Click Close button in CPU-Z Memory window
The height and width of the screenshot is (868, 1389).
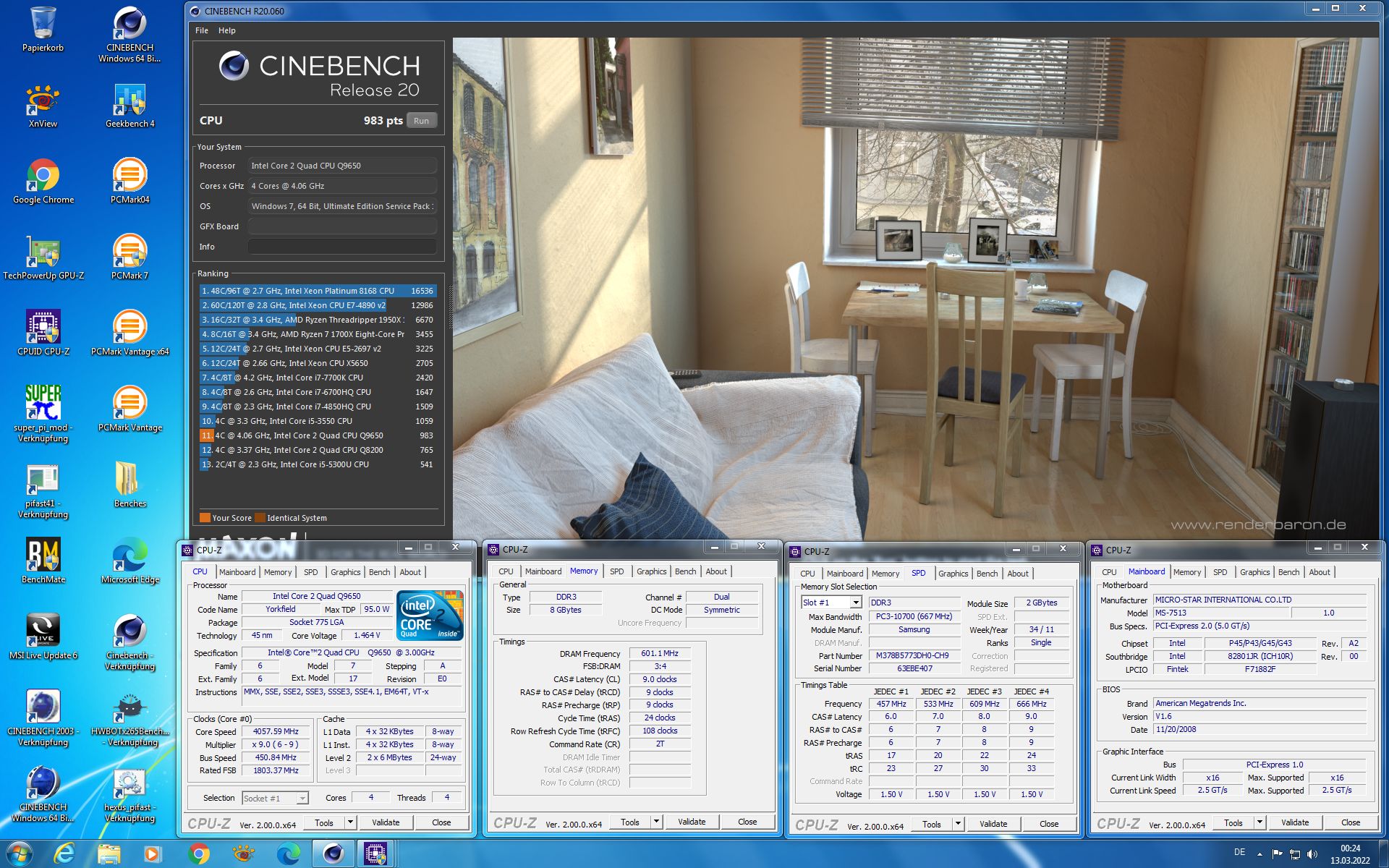click(x=747, y=822)
